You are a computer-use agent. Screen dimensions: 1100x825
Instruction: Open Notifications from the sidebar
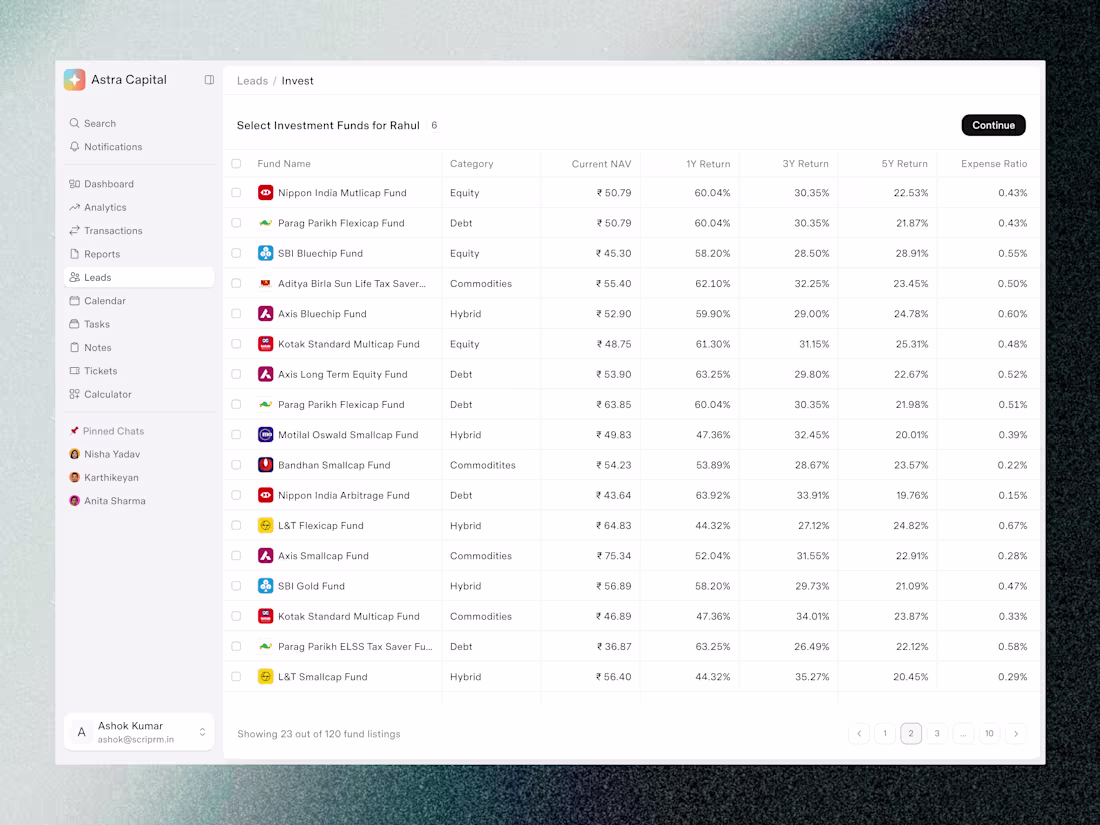pos(113,147)
